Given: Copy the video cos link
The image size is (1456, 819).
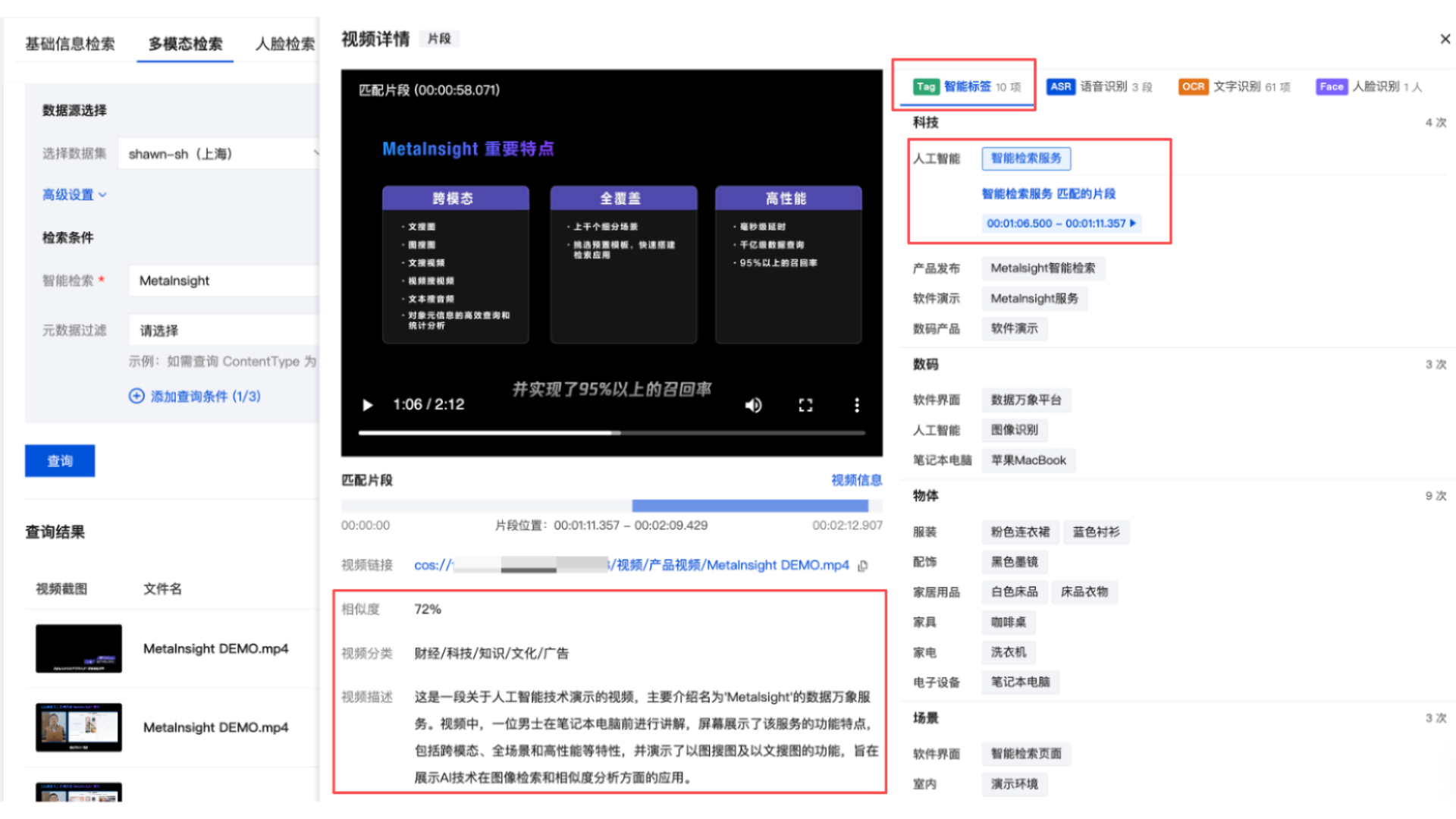Looking at the screenshot, I should 862,566.
